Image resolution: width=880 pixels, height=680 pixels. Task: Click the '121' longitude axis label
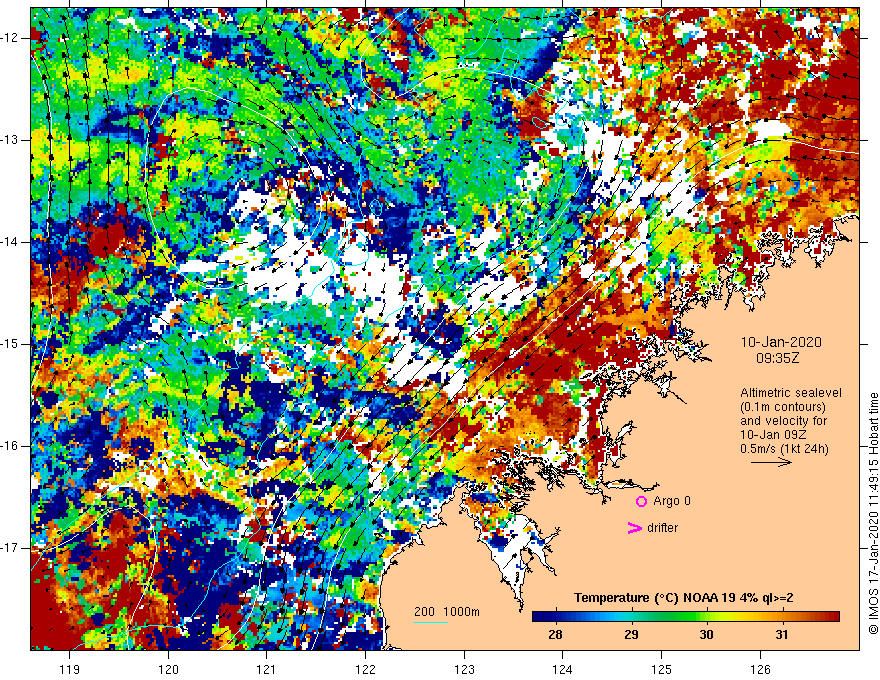click(266, 669)
